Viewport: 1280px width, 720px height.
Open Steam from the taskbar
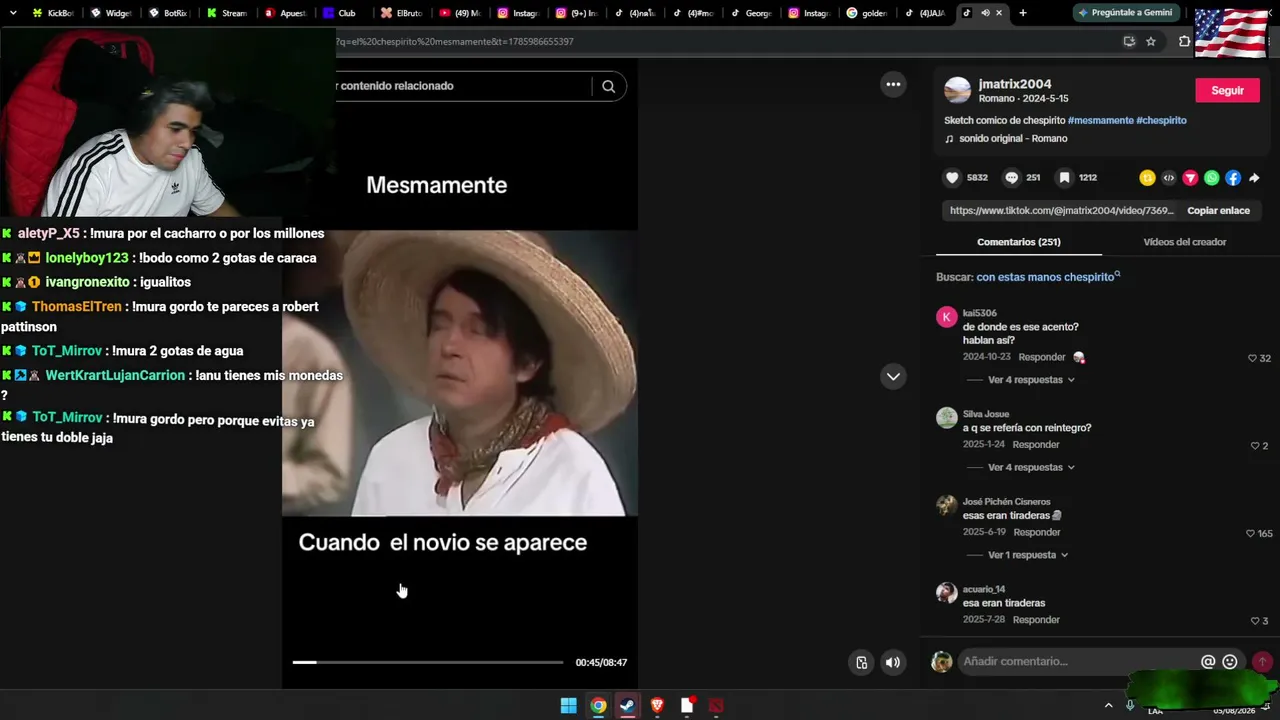pyautogui.click(x=627, y=706)
